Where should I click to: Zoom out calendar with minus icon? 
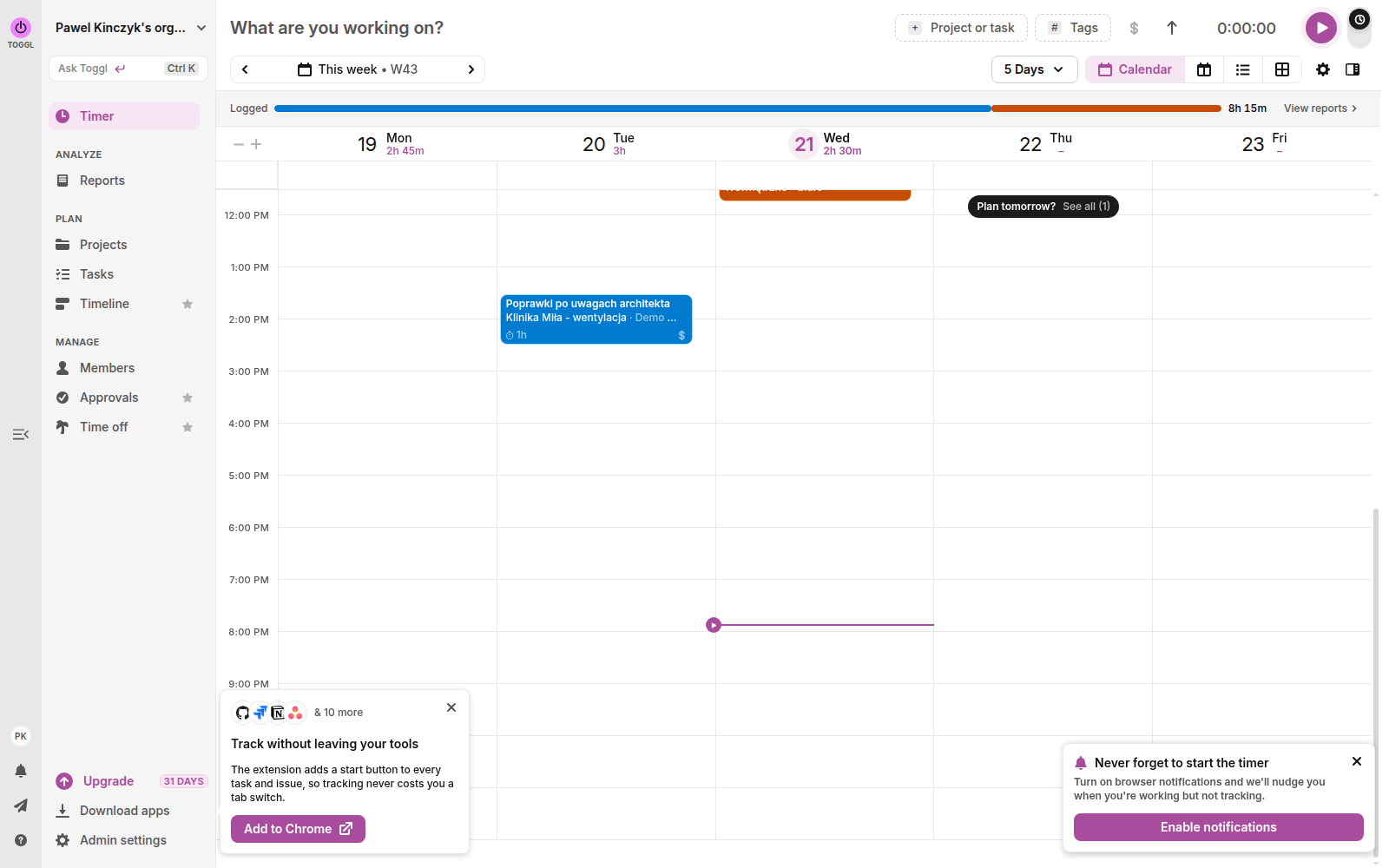click(239, 144)
